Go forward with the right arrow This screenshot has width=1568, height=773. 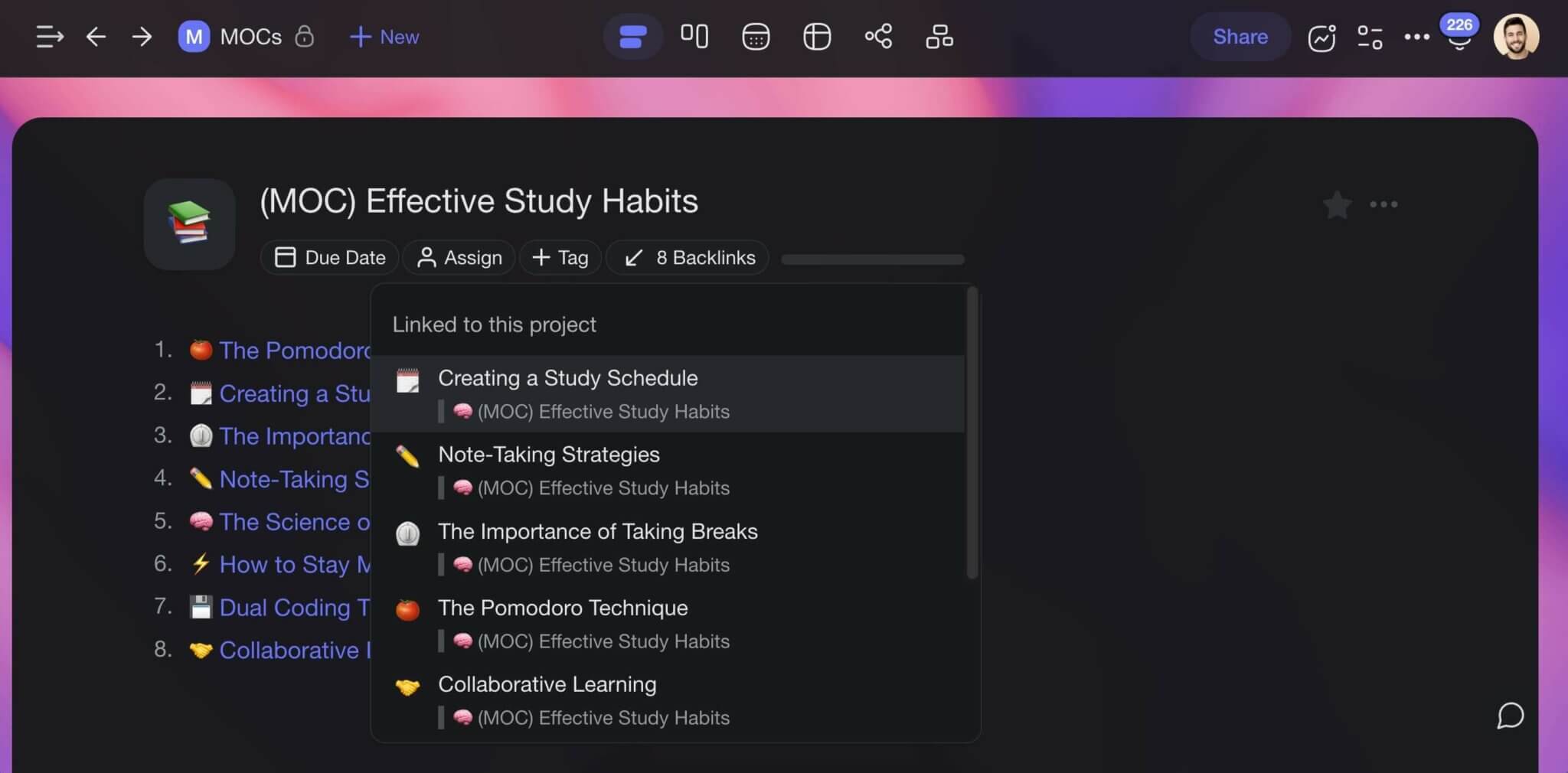[142, 37]
